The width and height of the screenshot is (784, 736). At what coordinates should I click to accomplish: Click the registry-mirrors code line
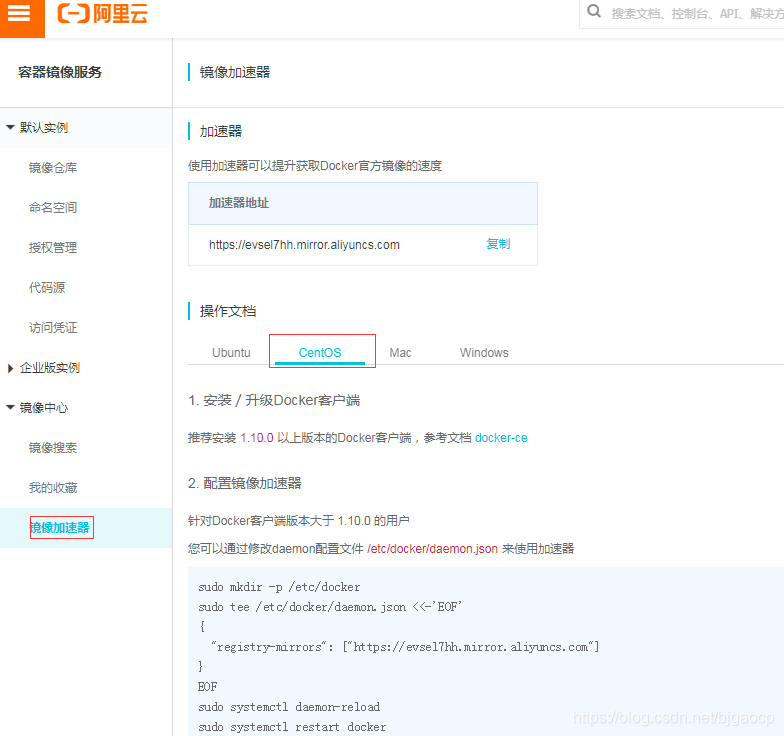(x=405, y=647)
